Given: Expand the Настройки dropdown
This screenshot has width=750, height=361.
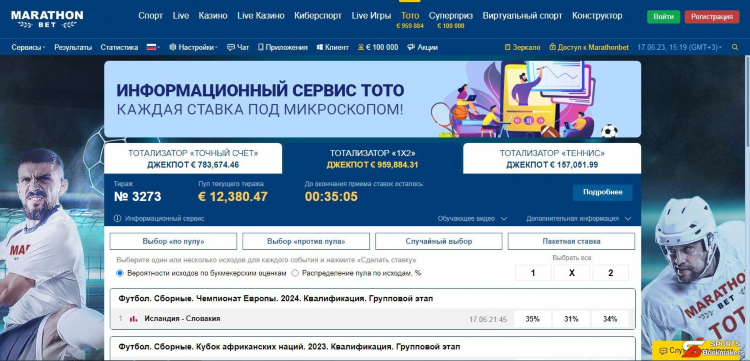Looking at the screenshot, I should [x=193, y=47].
